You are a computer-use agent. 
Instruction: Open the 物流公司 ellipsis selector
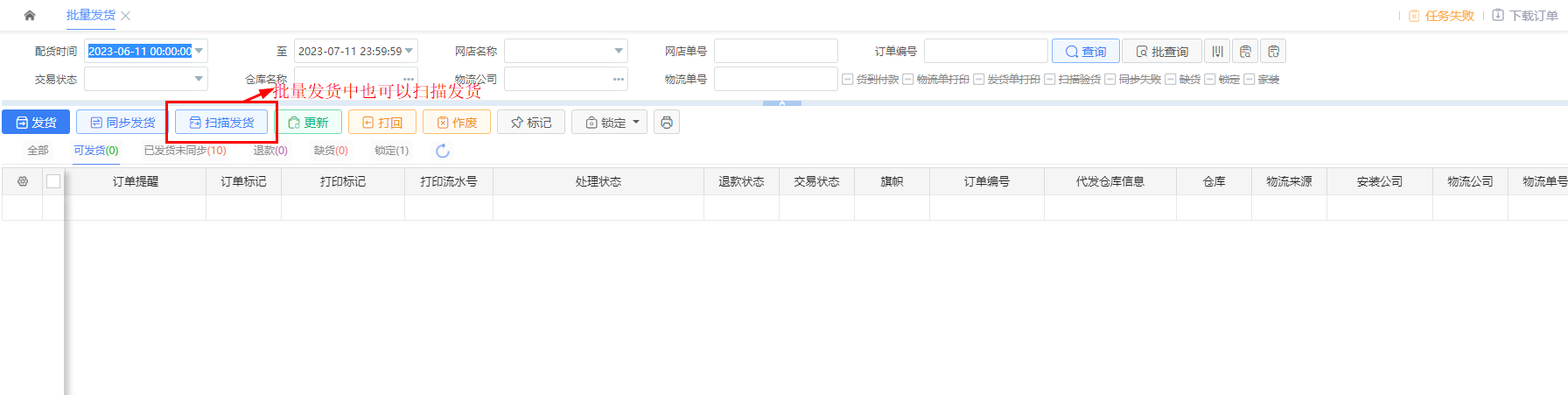(619, 80)
